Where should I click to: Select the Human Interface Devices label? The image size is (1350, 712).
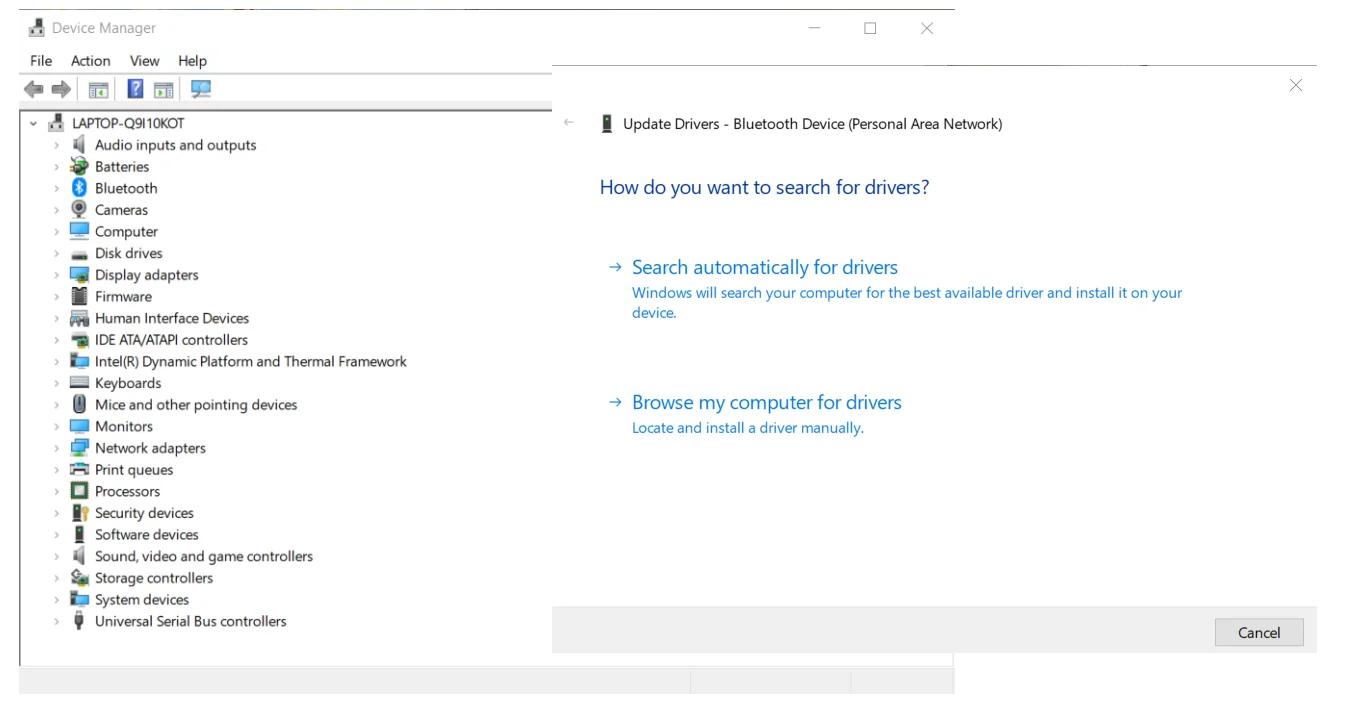point(172,319)
